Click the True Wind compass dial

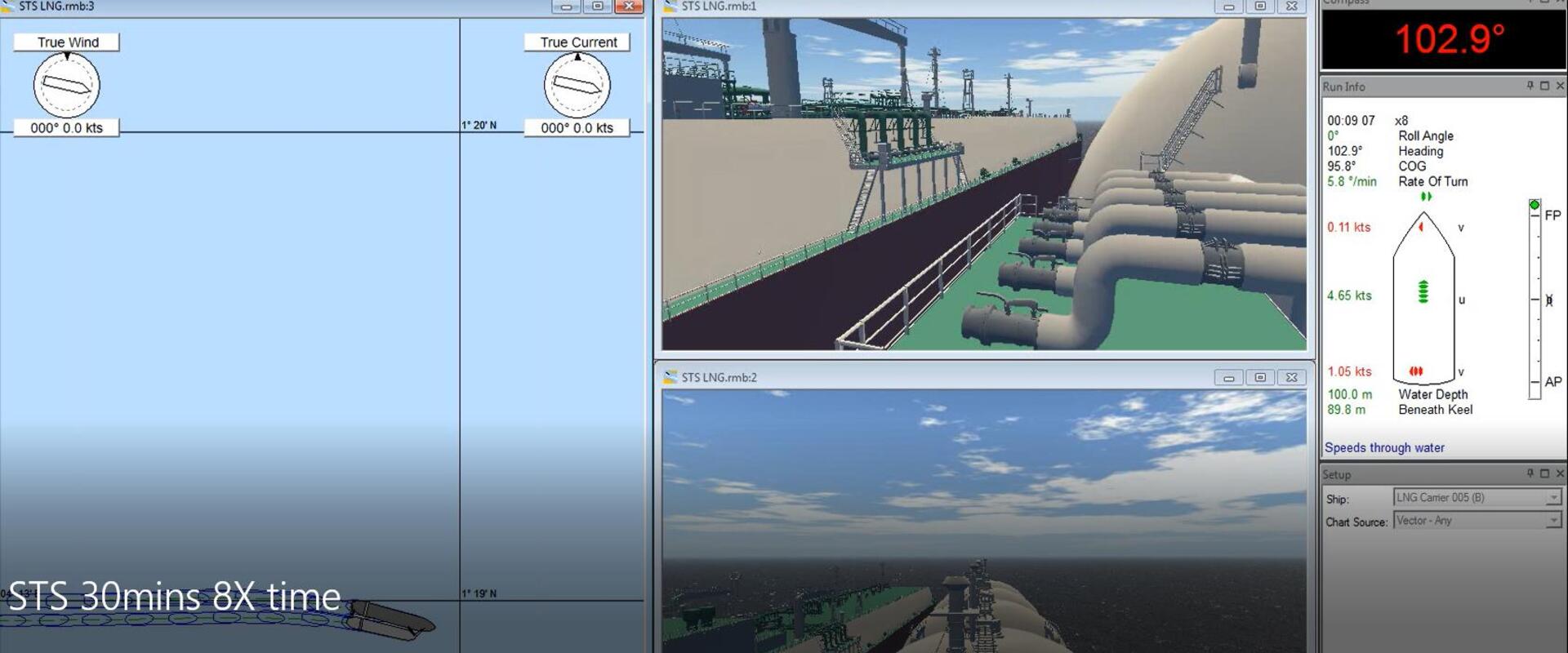pyautogui.click(x=66, y=85)
